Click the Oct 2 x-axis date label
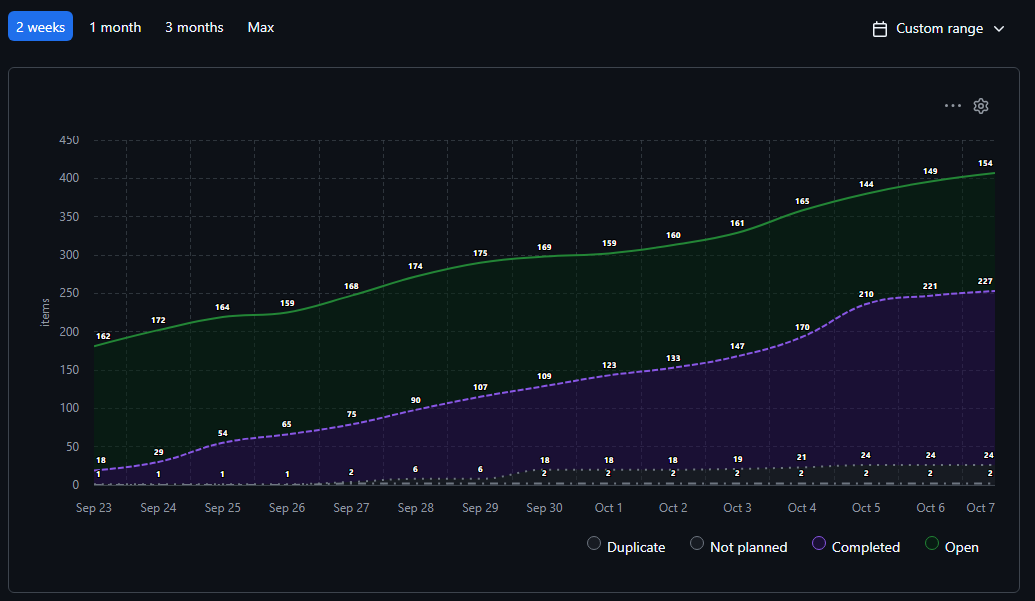This screenshot has width=1035, height=601. point(673,508)
